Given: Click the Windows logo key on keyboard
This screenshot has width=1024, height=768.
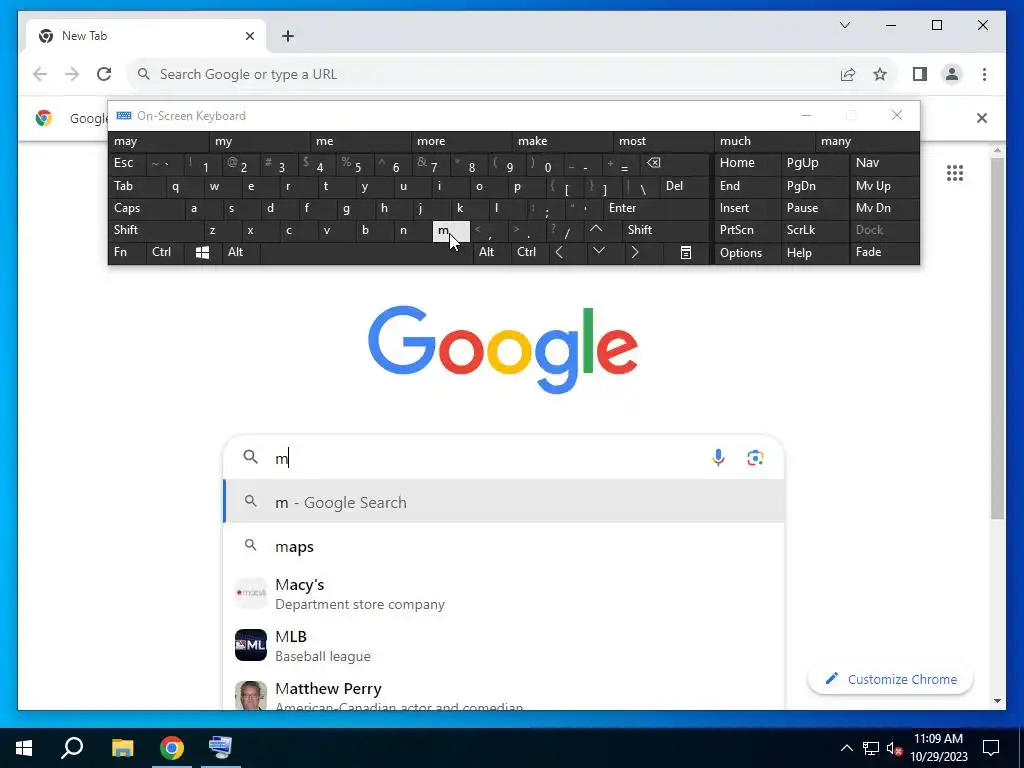Looking at the screenshot, I should tap(202, 252).
